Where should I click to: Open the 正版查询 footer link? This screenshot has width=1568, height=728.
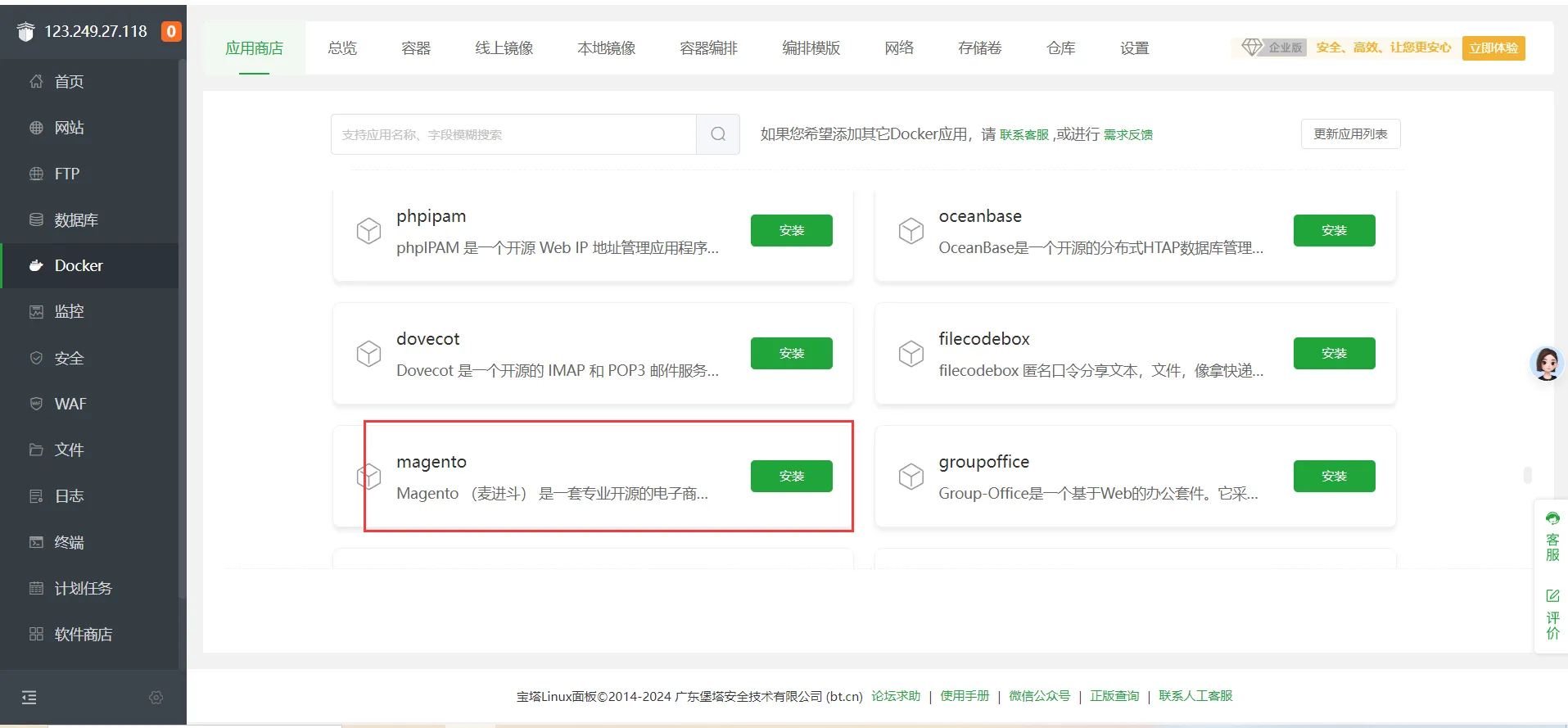click(x=1114, y=696)
